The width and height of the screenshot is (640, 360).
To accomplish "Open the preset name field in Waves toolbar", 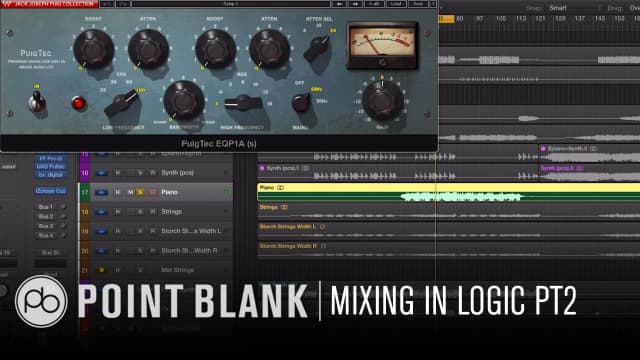I will (x=231, y=4).
